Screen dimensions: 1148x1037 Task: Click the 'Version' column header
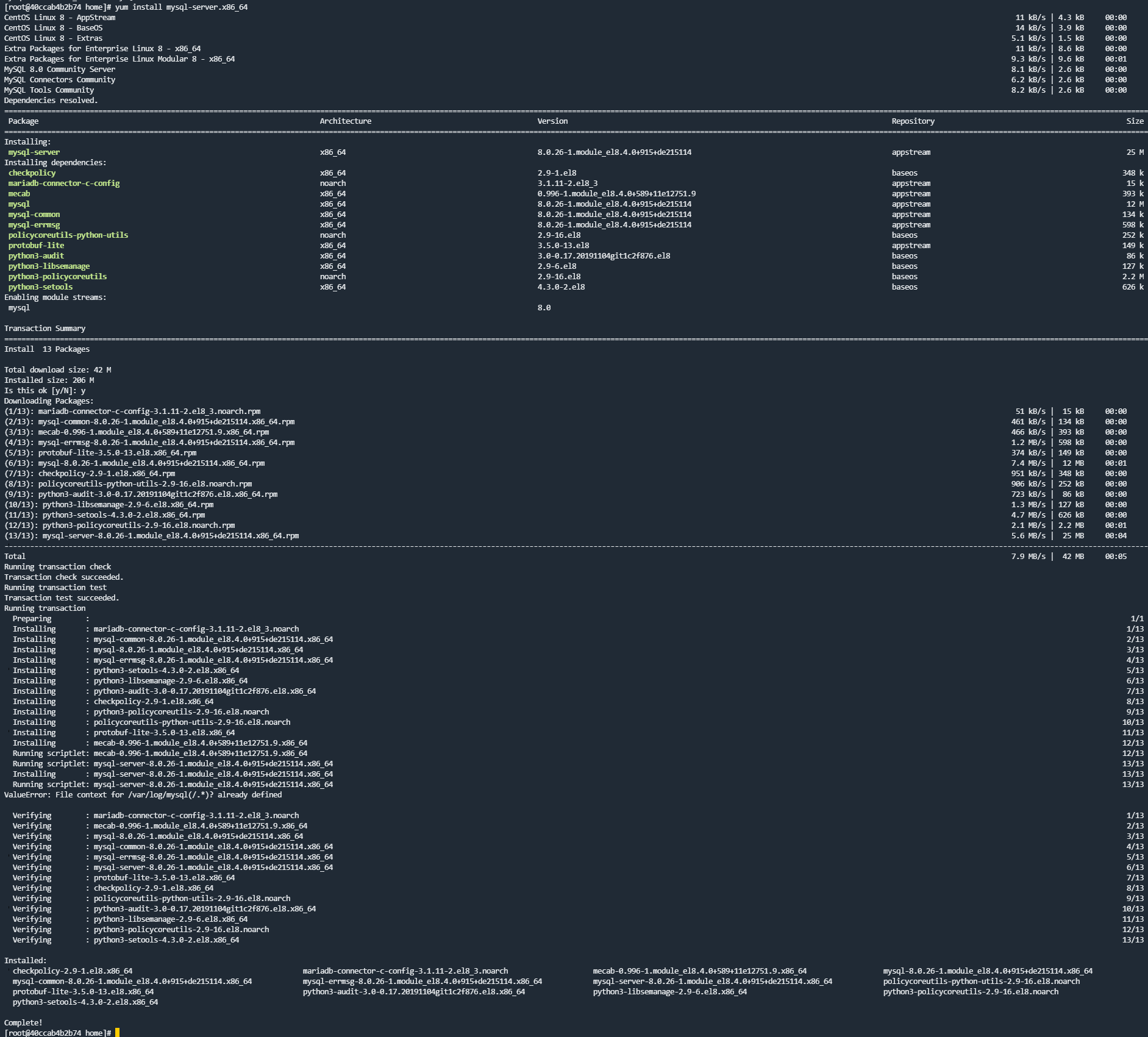point(552,121)
